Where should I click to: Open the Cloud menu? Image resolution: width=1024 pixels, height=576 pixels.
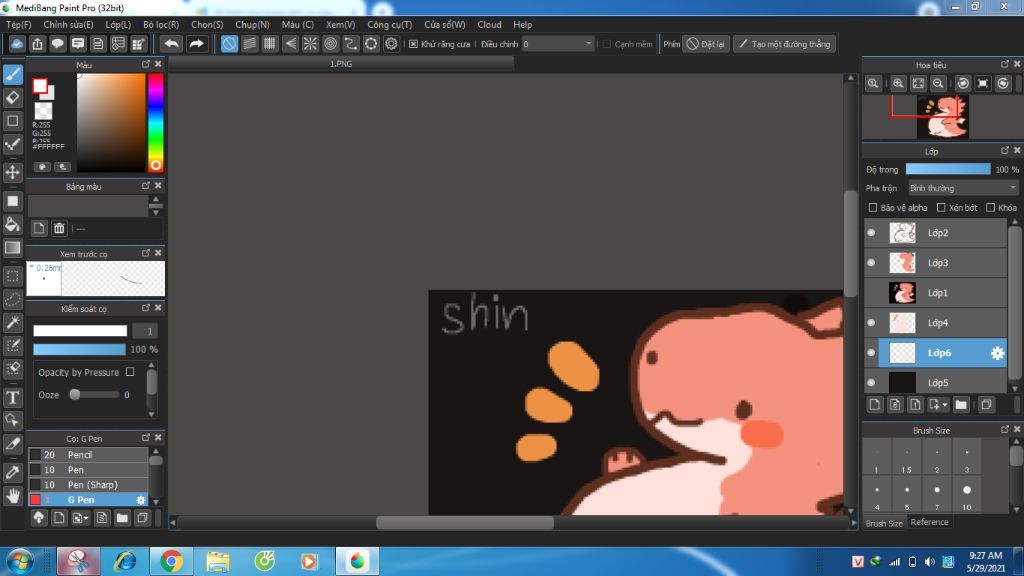(489, 24)
